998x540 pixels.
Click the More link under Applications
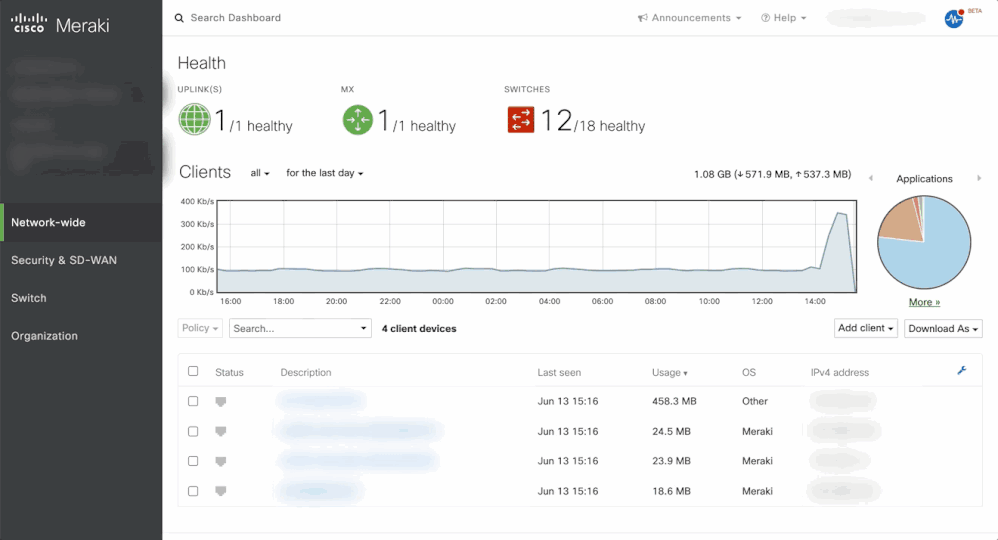924,302
